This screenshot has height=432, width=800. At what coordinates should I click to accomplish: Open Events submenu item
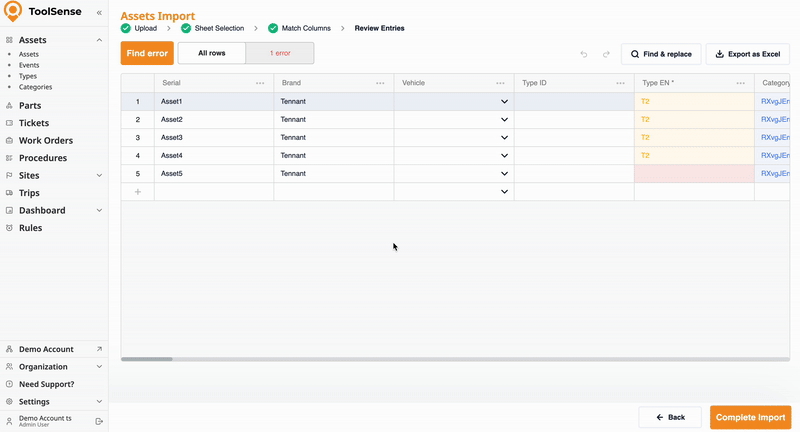coord(29,65)
